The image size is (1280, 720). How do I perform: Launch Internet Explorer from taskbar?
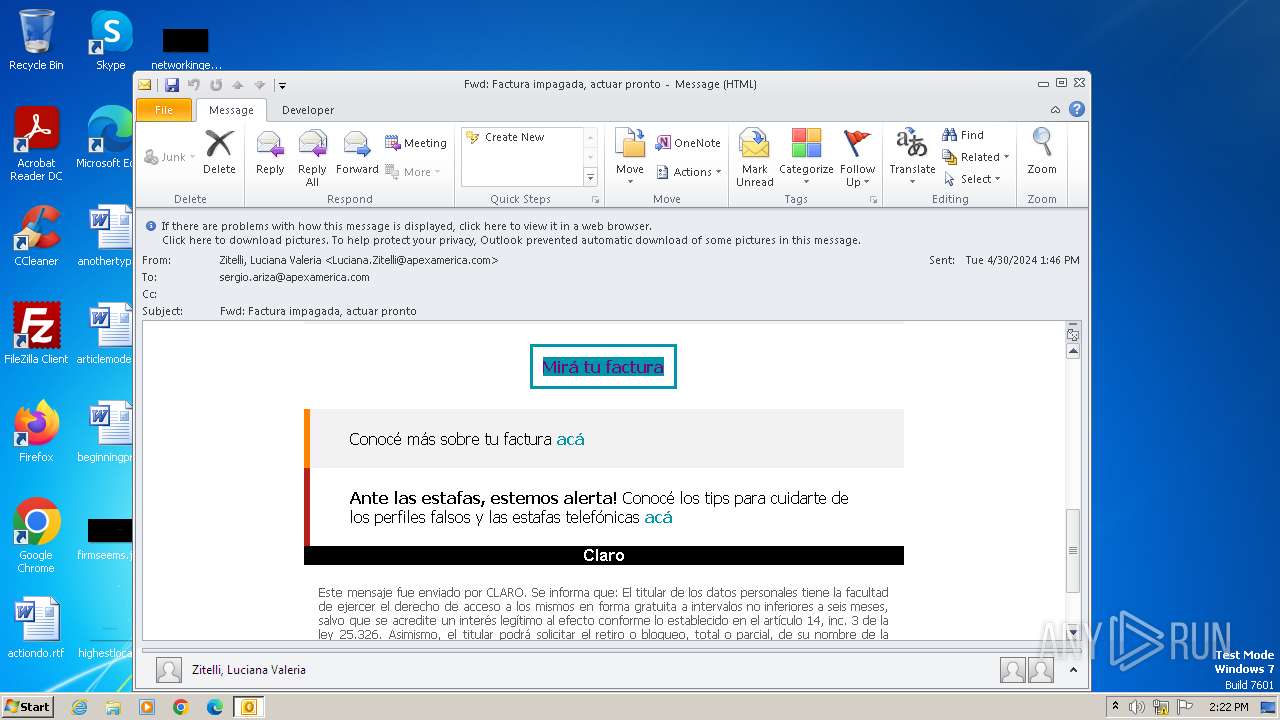click(x=79, y=707)
